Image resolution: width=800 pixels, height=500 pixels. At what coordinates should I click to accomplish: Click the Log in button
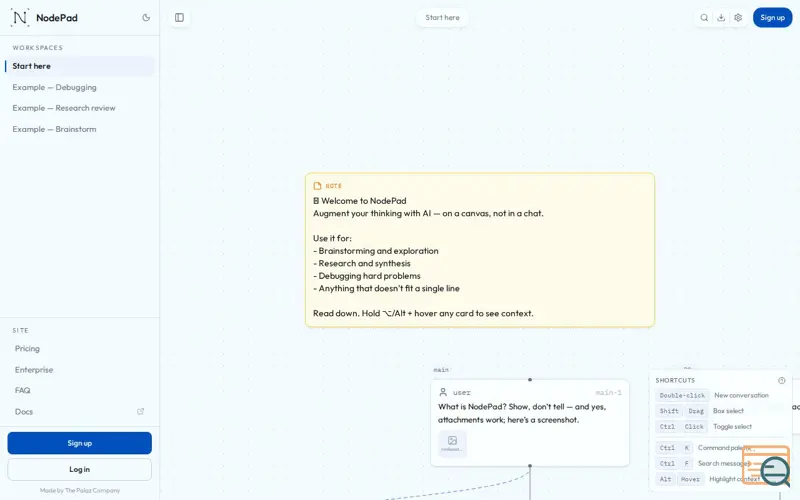click(80, 469)
